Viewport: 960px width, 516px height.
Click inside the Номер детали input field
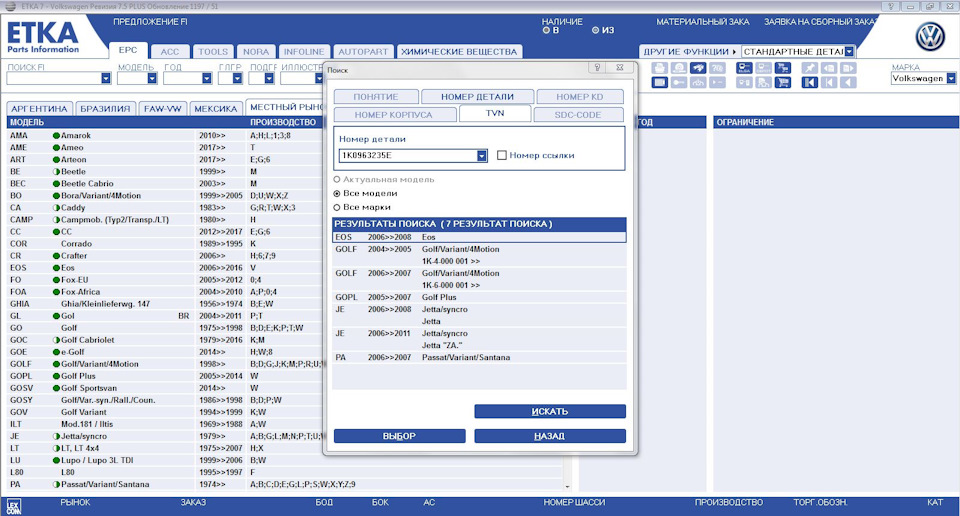click(408, 156)
